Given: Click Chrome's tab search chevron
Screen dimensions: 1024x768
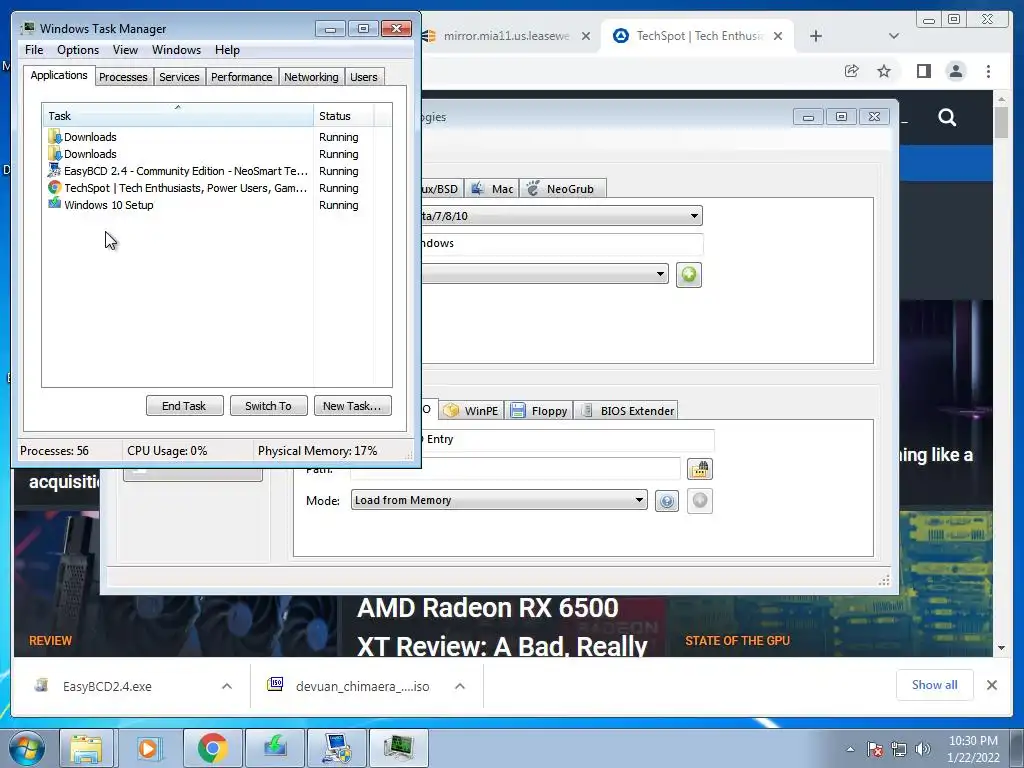Looking at the screenshot, I should click(x=894, y=36).
